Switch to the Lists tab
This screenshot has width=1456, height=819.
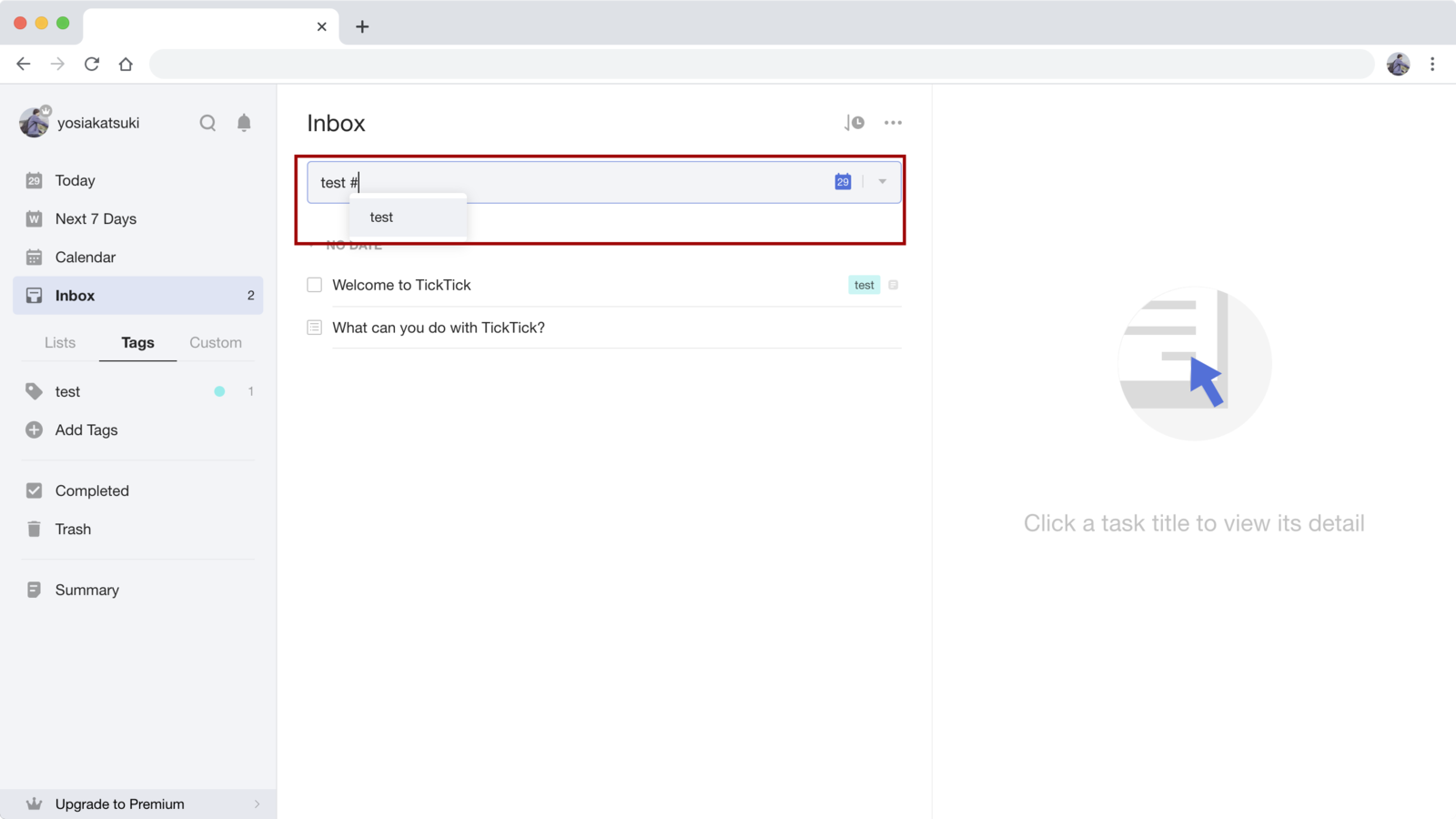[60, 342]
